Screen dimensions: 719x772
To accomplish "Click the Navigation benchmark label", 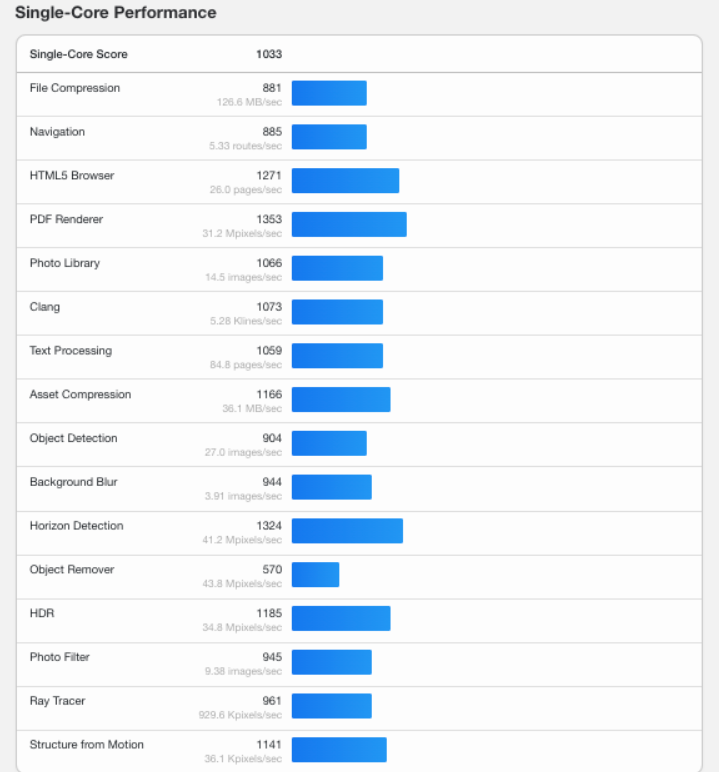I will [57, 132].
